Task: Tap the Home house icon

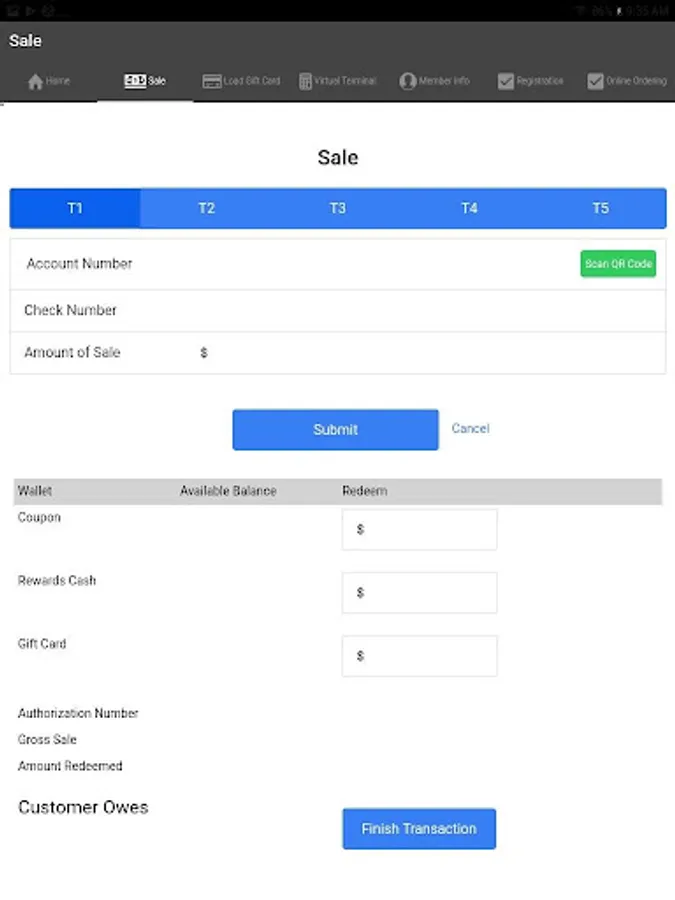Action: point(36,81)
